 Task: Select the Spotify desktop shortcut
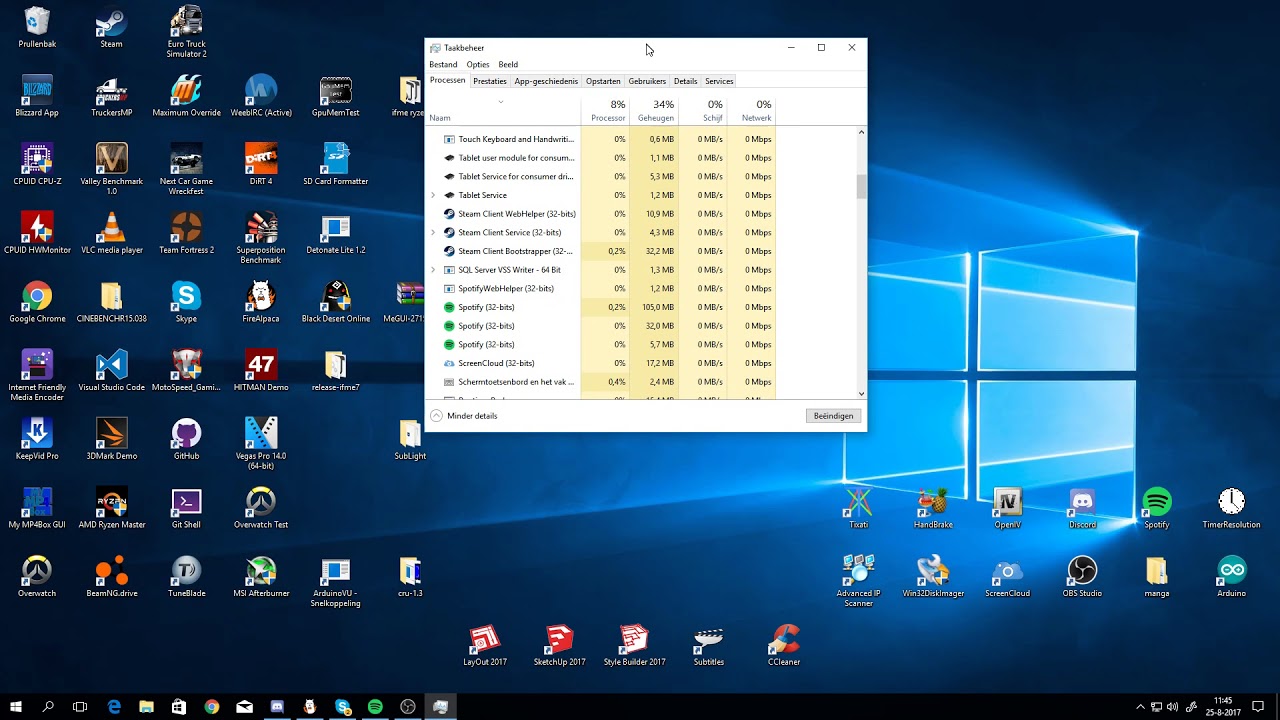click(1156, 508)
